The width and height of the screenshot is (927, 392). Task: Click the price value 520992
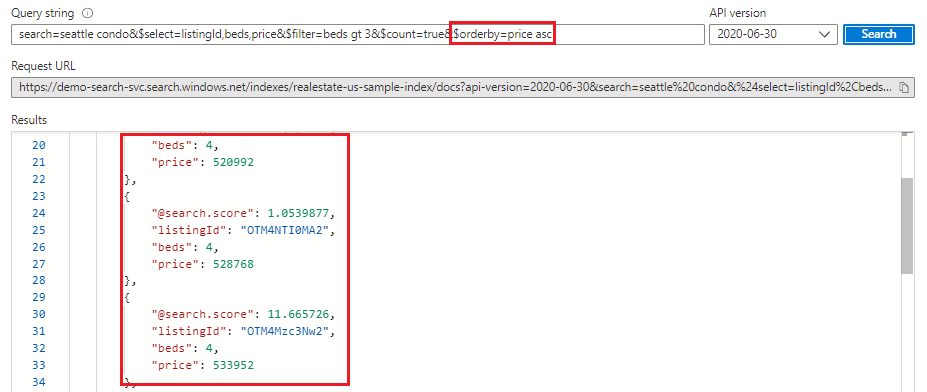tap(234, 162)
